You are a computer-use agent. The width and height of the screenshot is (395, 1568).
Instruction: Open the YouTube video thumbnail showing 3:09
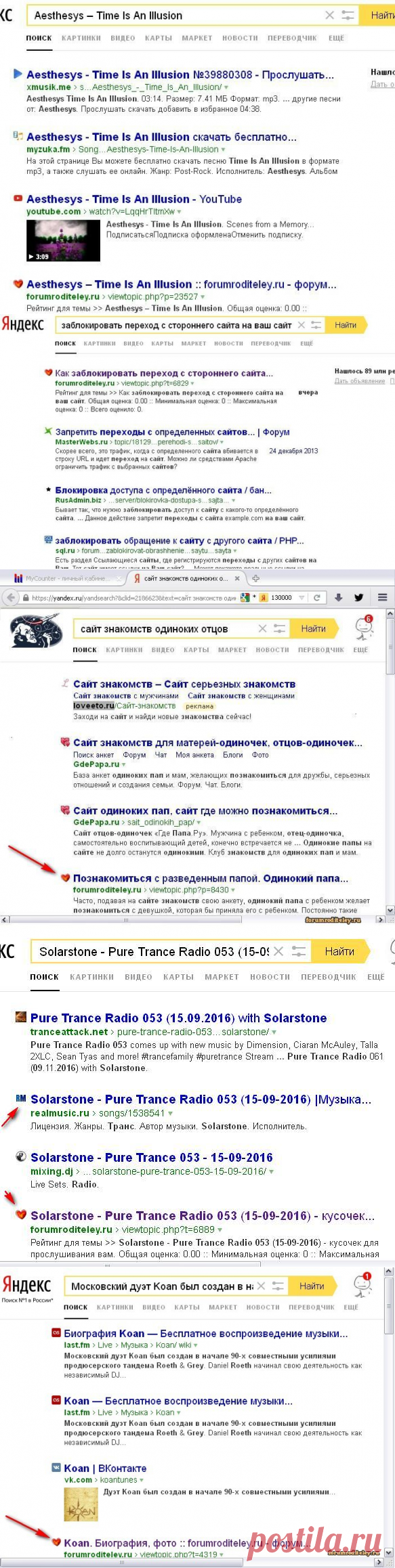click(x=63, y=240)
